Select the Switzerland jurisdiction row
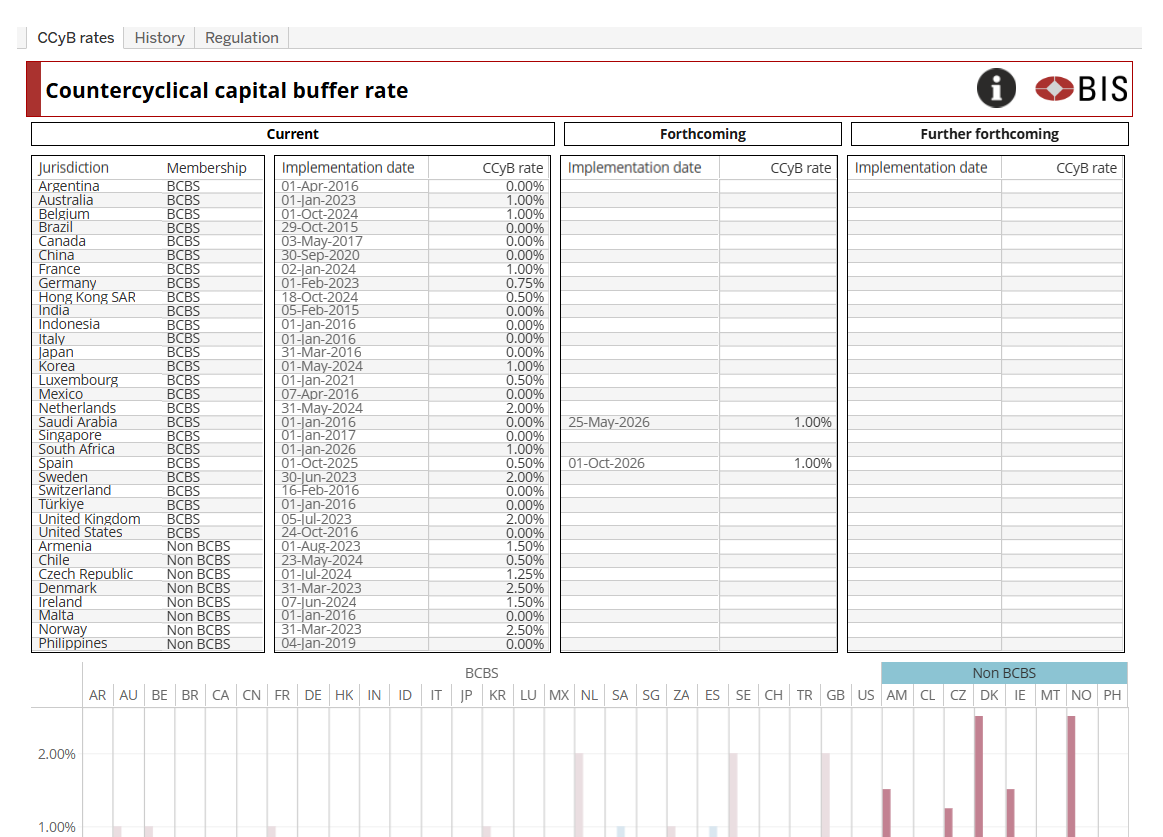Image resolution: width=1163 pixels, height=837 pixels. pyautogui.click(x=148, y=491)
